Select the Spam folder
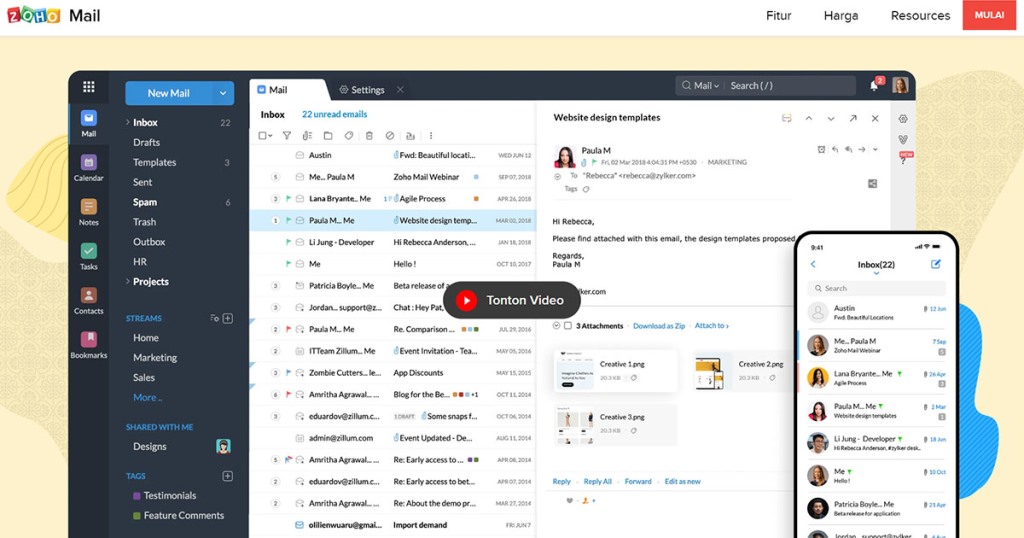Image resolution: width=1024 pixels, height=538 pixels. pyautogui.click(x=145, y=202)
